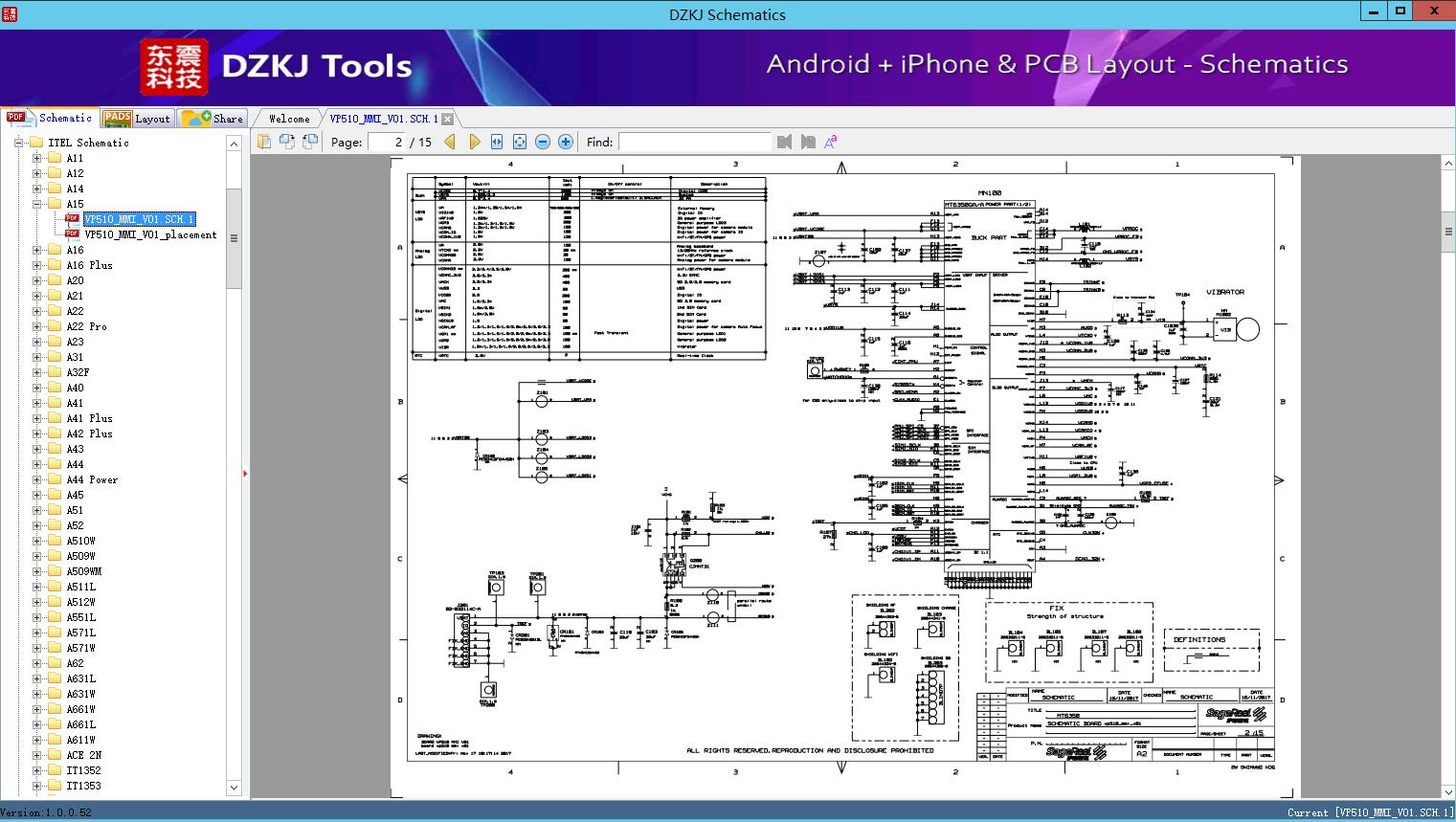
Task: Switch to the PADS Layout tab
Action: (x=137, y=118)
